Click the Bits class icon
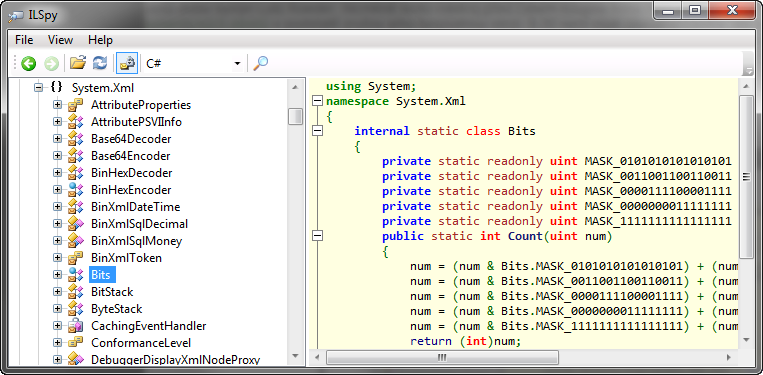Viewport: 763px width, 375px height. point(75,275)
